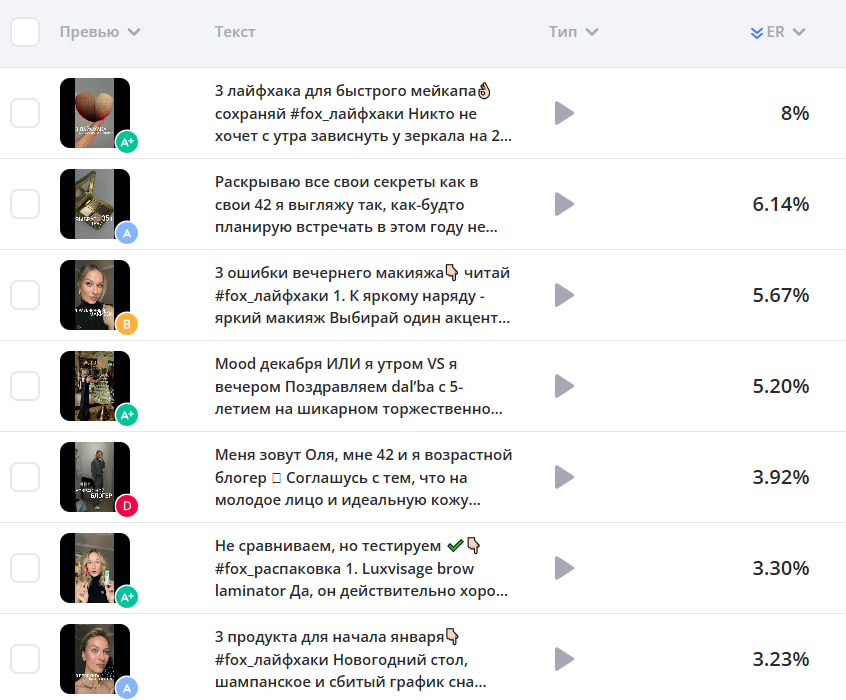Viewport: 846px width, 700px height.
Task: Click text 3 лайфхака для быстрого мейкапа
Action: [345, 91]
